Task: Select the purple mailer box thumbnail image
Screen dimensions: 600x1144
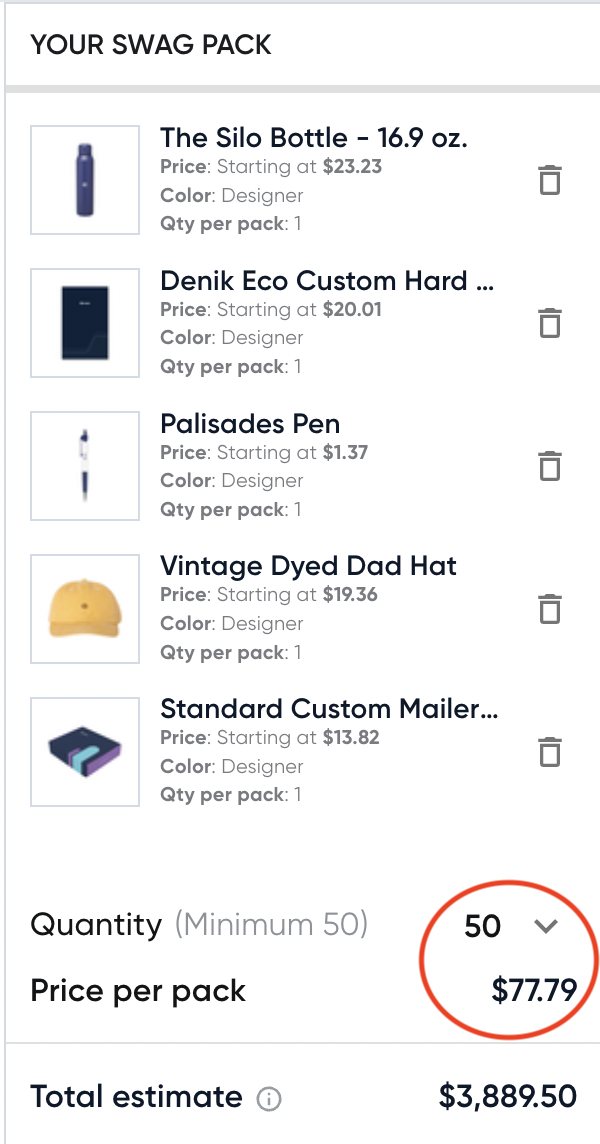Action: 84,751
